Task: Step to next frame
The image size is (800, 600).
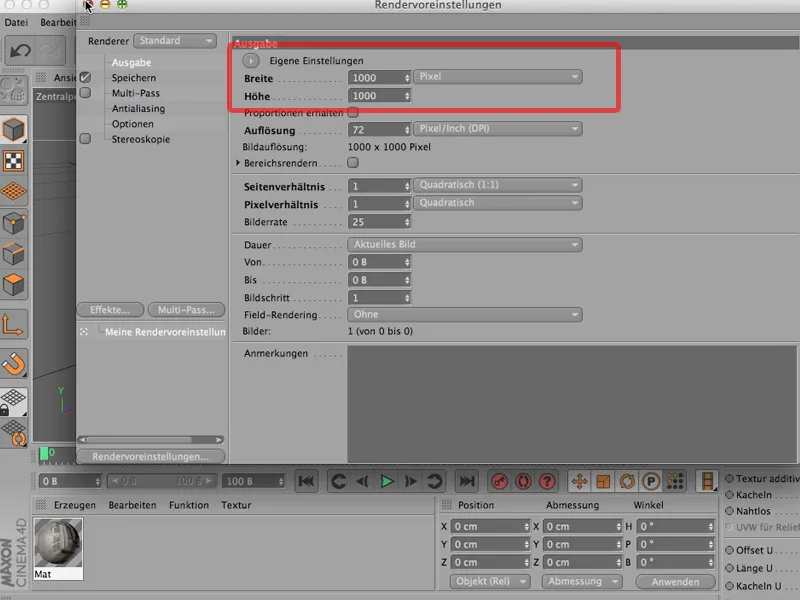Action: (411, 481)
